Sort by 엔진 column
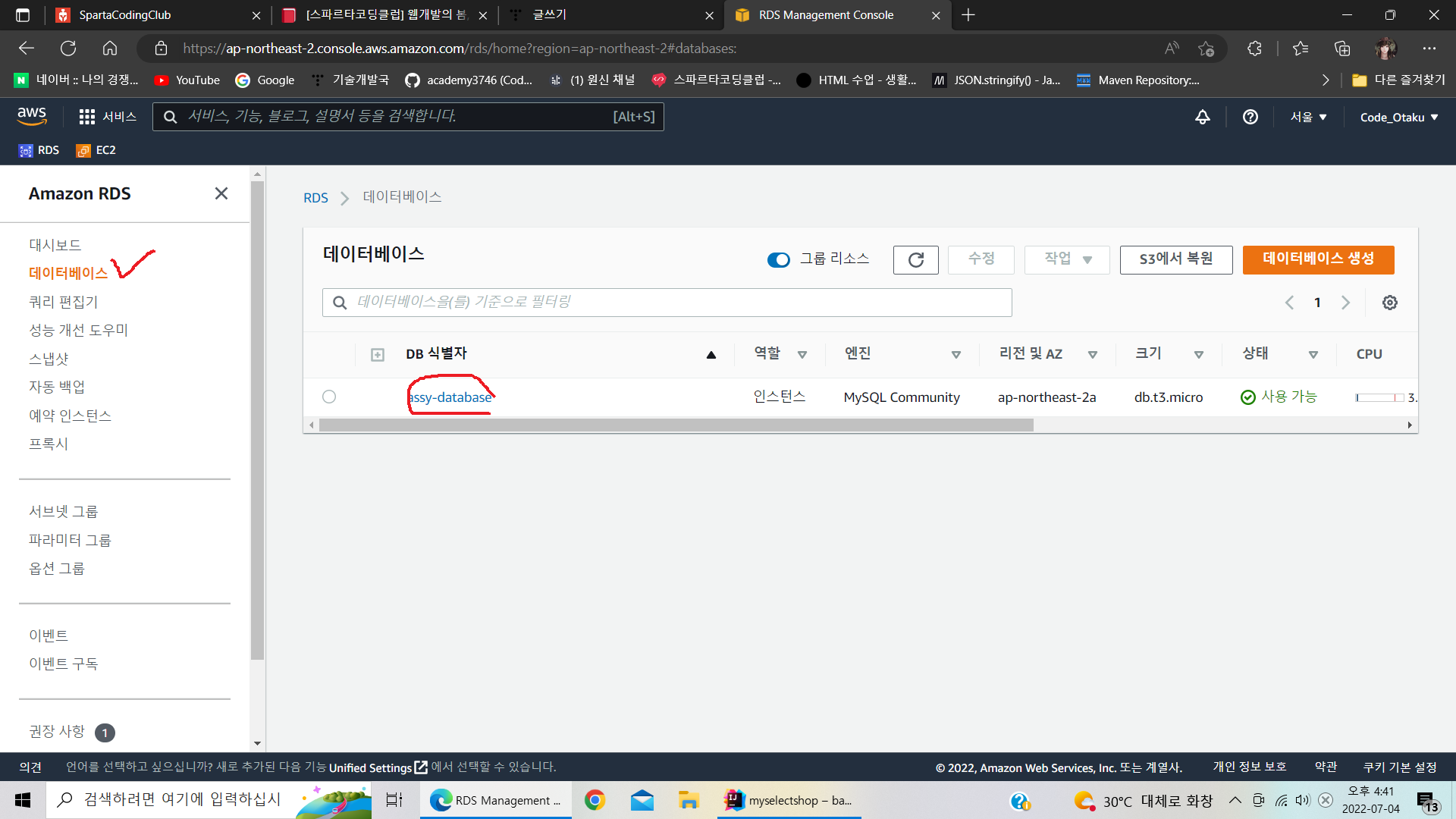1456x819 pixels. coord(956,355)
